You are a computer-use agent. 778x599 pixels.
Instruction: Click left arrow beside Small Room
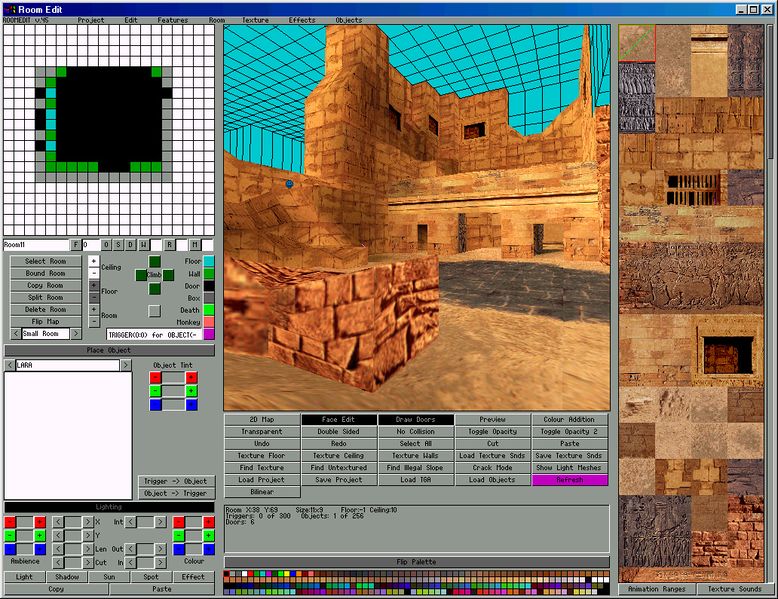[x=15, y=334]
